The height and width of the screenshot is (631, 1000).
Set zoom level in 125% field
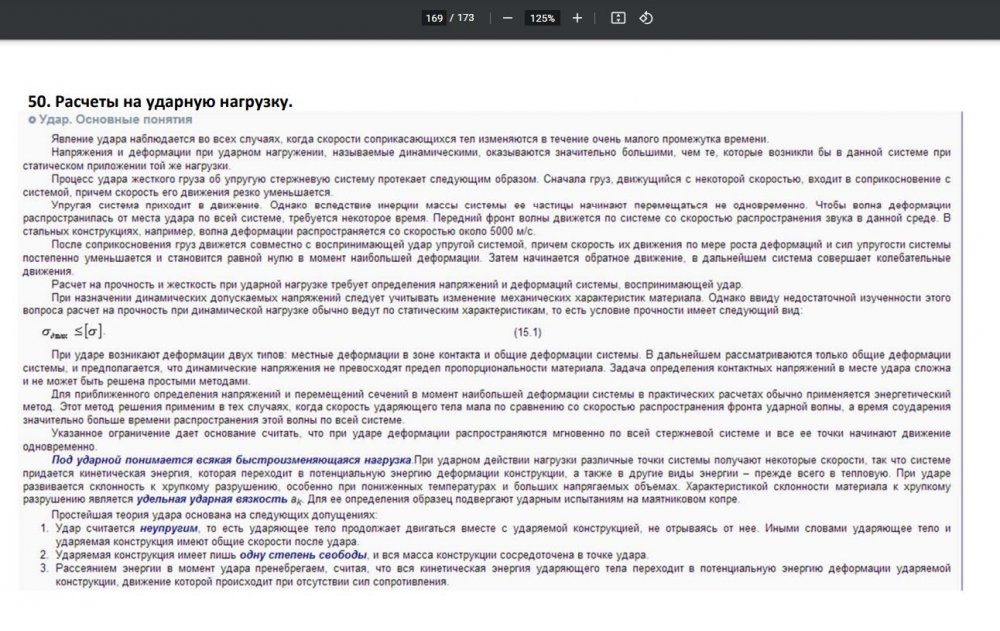coord(542,18)
